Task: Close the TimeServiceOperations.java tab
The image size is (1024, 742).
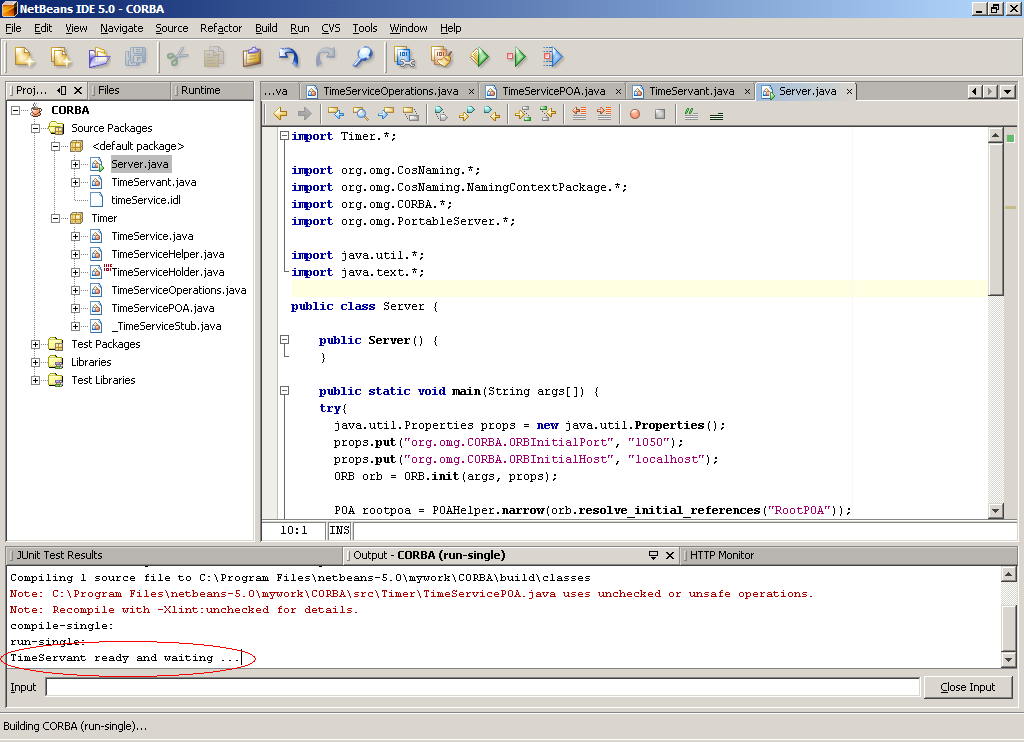Action: (x=470, y=91)
